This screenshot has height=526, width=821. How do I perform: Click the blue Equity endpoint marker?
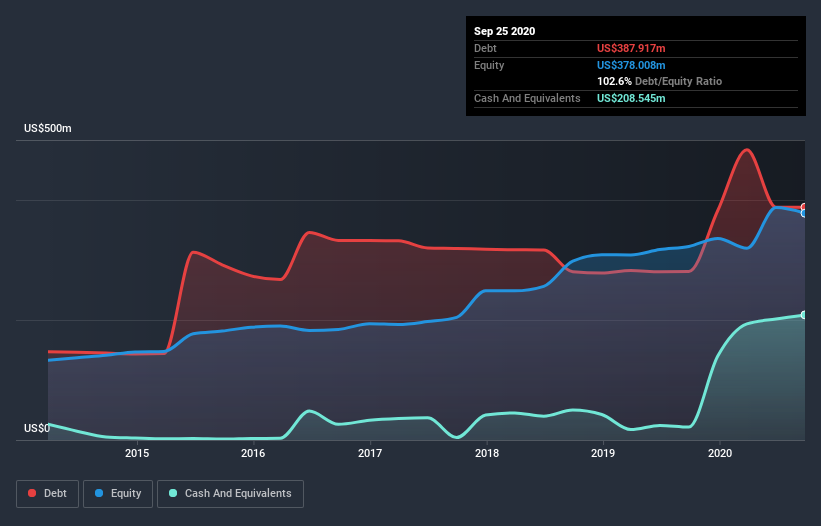804,213
